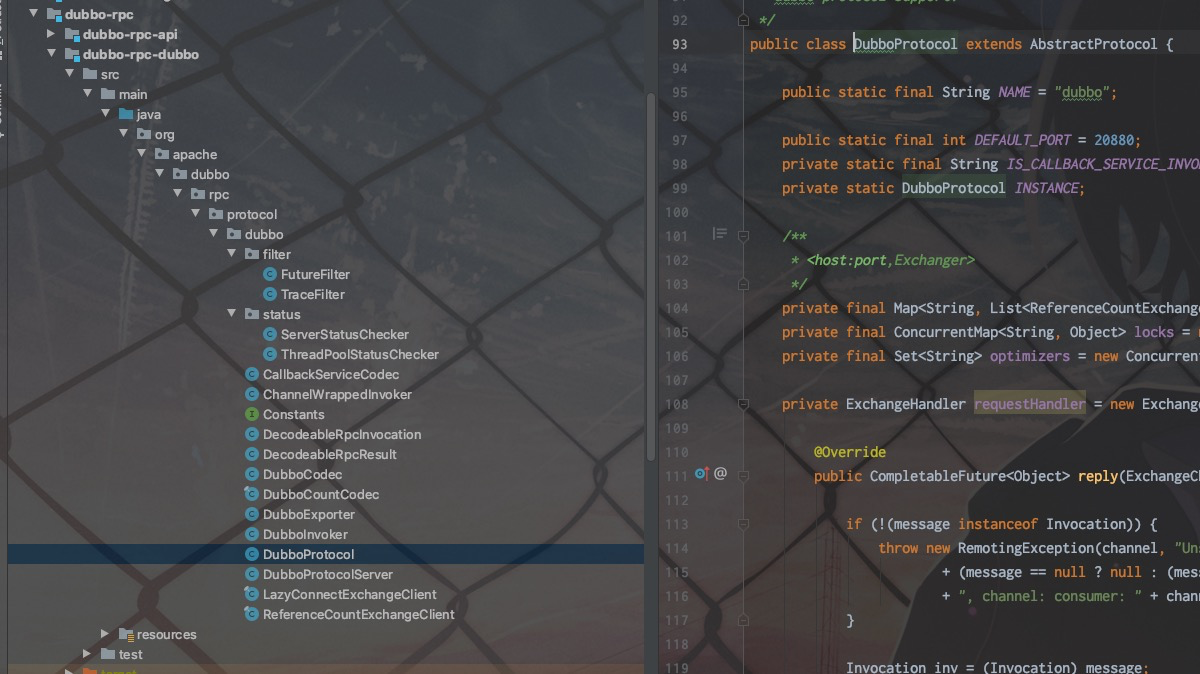1200x674 pixels.
Task: Click the ServerStatusChecker class icon
Action: (270, 334)
